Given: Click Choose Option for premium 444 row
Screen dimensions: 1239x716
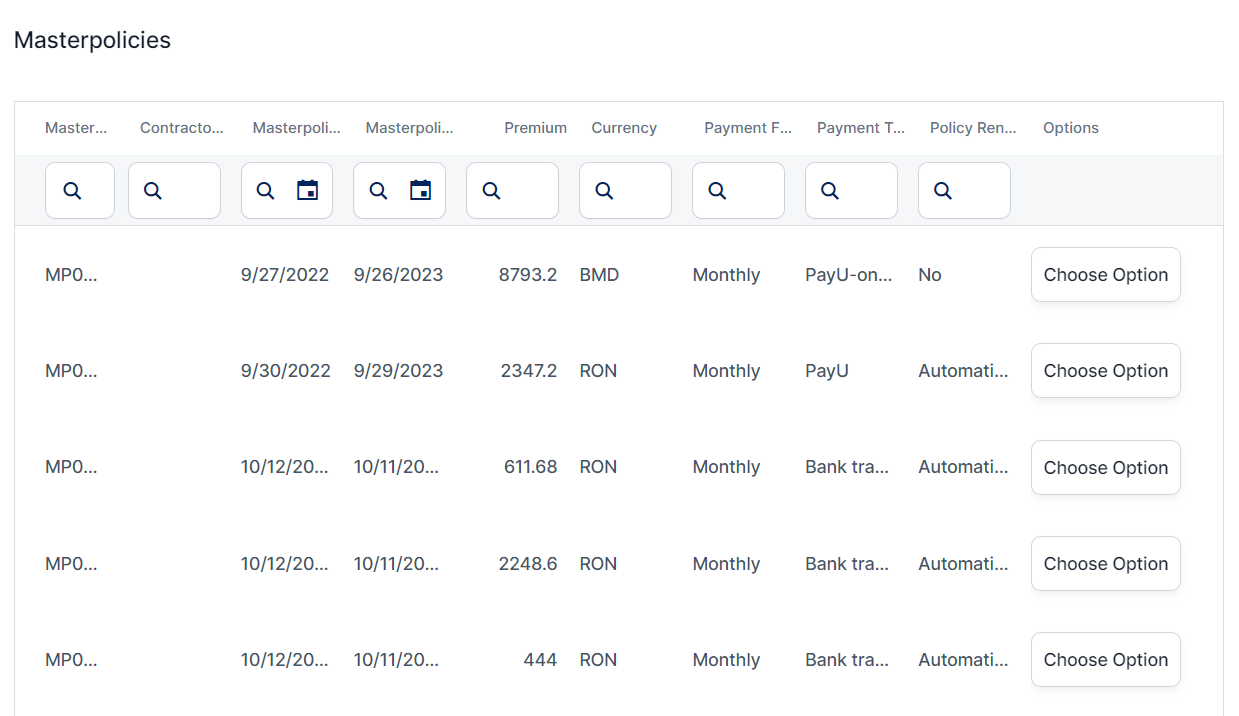Looking at the screenshot, I should 1105,660.
